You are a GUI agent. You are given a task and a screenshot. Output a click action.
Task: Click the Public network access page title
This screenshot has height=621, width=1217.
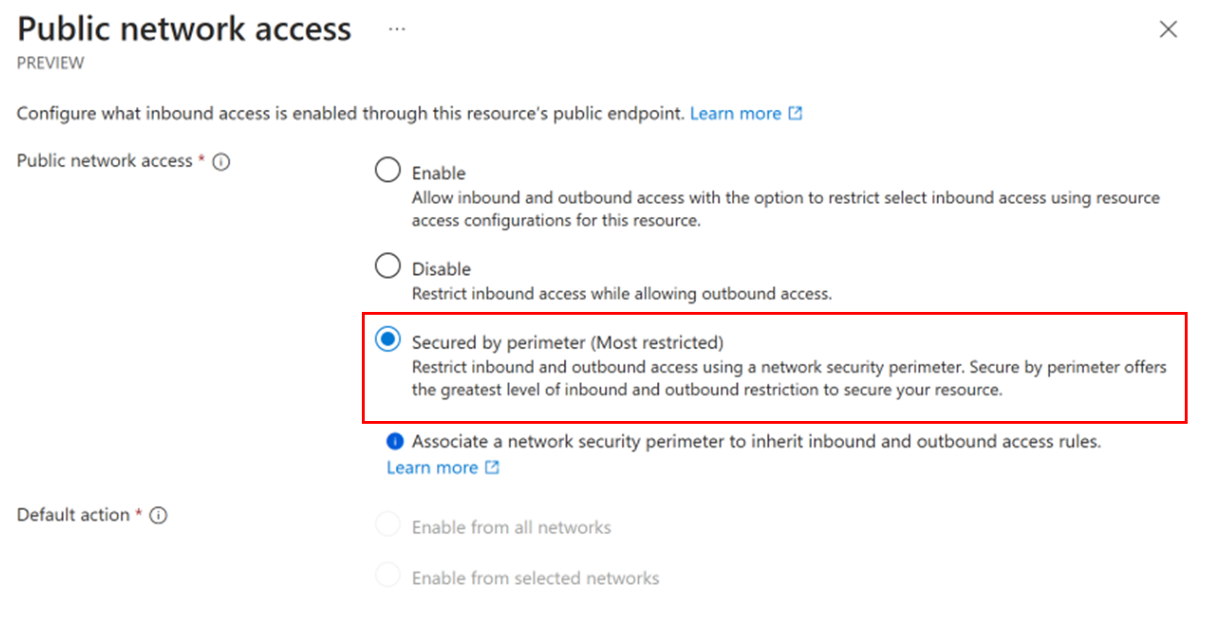184,29
